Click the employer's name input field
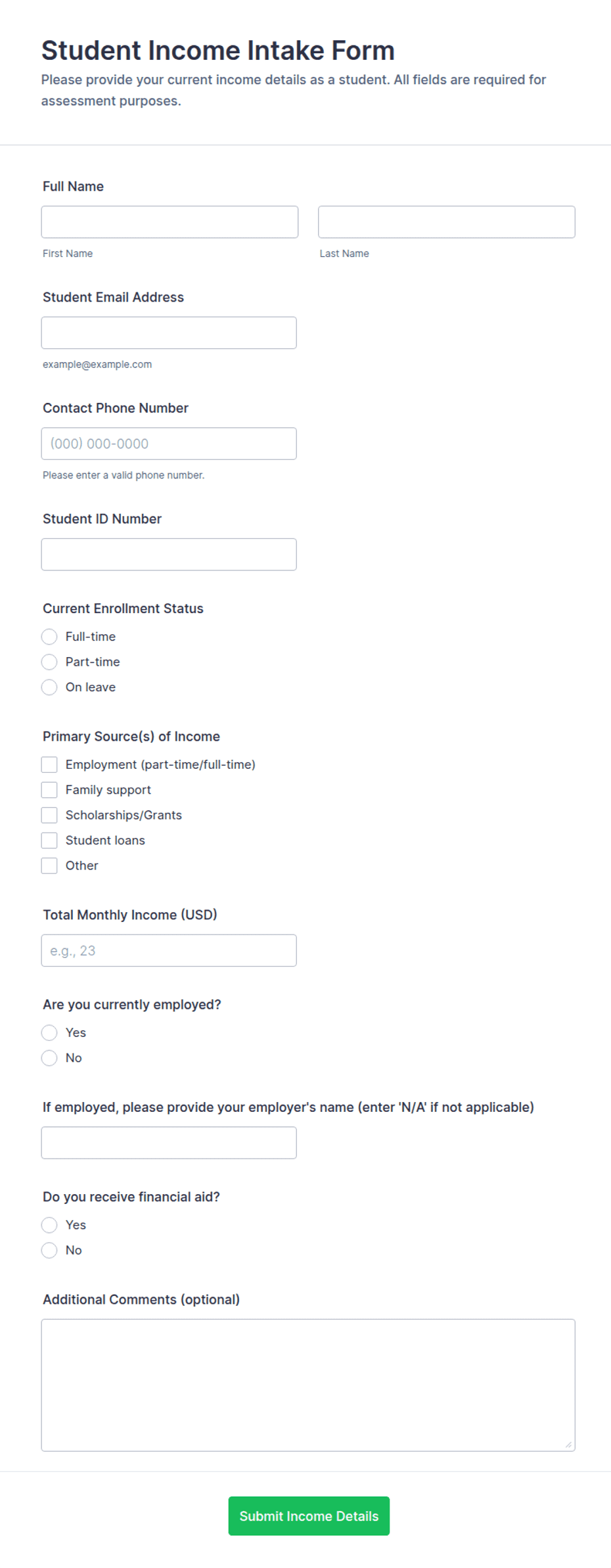This screenshot has width=611, height=1568. [x=169, y=1143]
